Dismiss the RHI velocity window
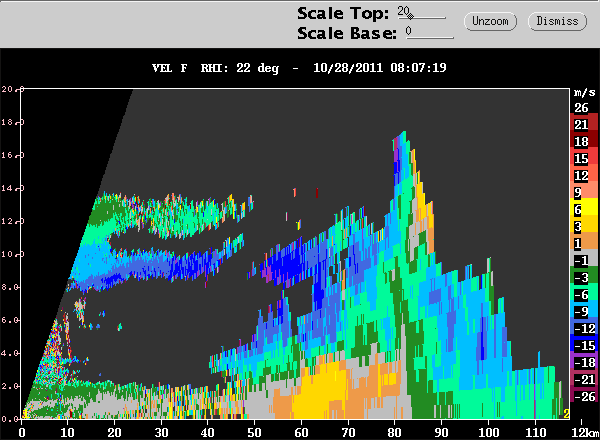 coord(557,21)
